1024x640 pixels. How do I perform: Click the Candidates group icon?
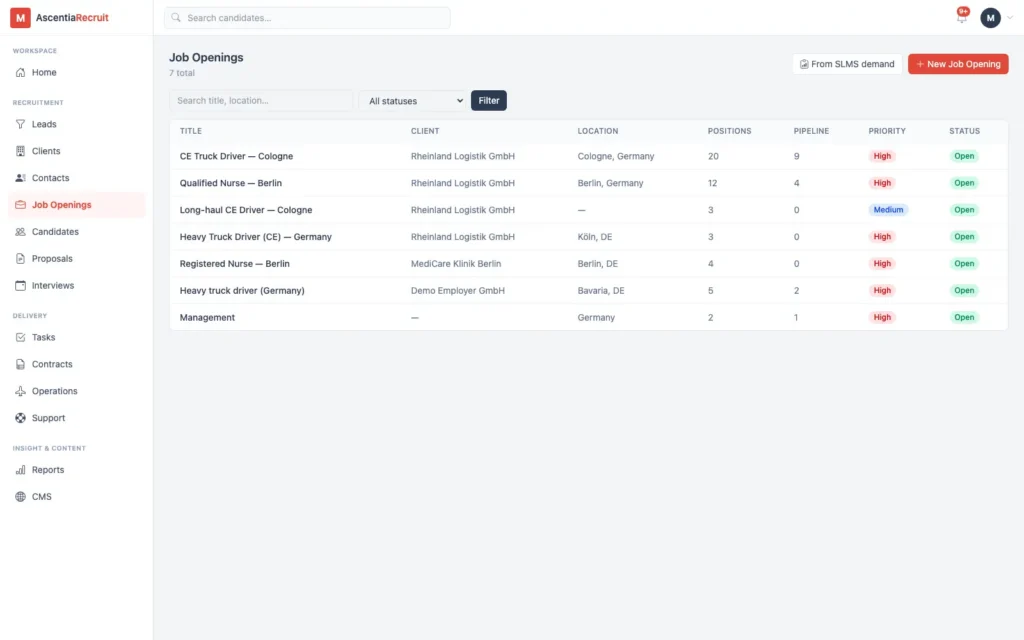(20, 232)
